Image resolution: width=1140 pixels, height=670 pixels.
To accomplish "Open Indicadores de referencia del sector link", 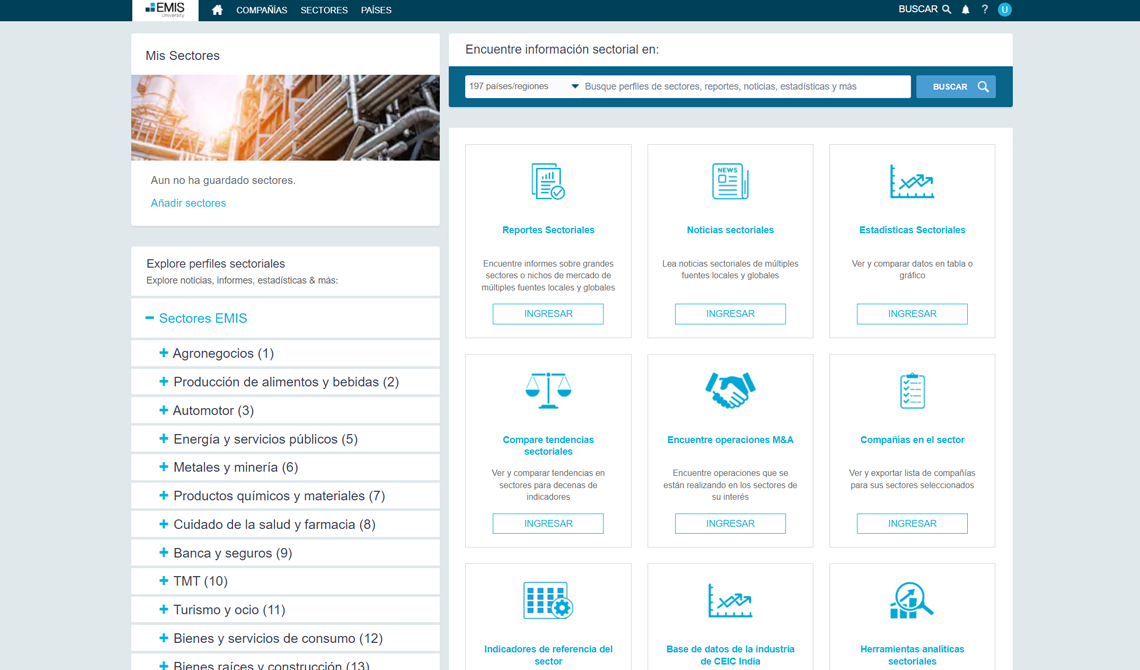I will (x=548, y=655).
